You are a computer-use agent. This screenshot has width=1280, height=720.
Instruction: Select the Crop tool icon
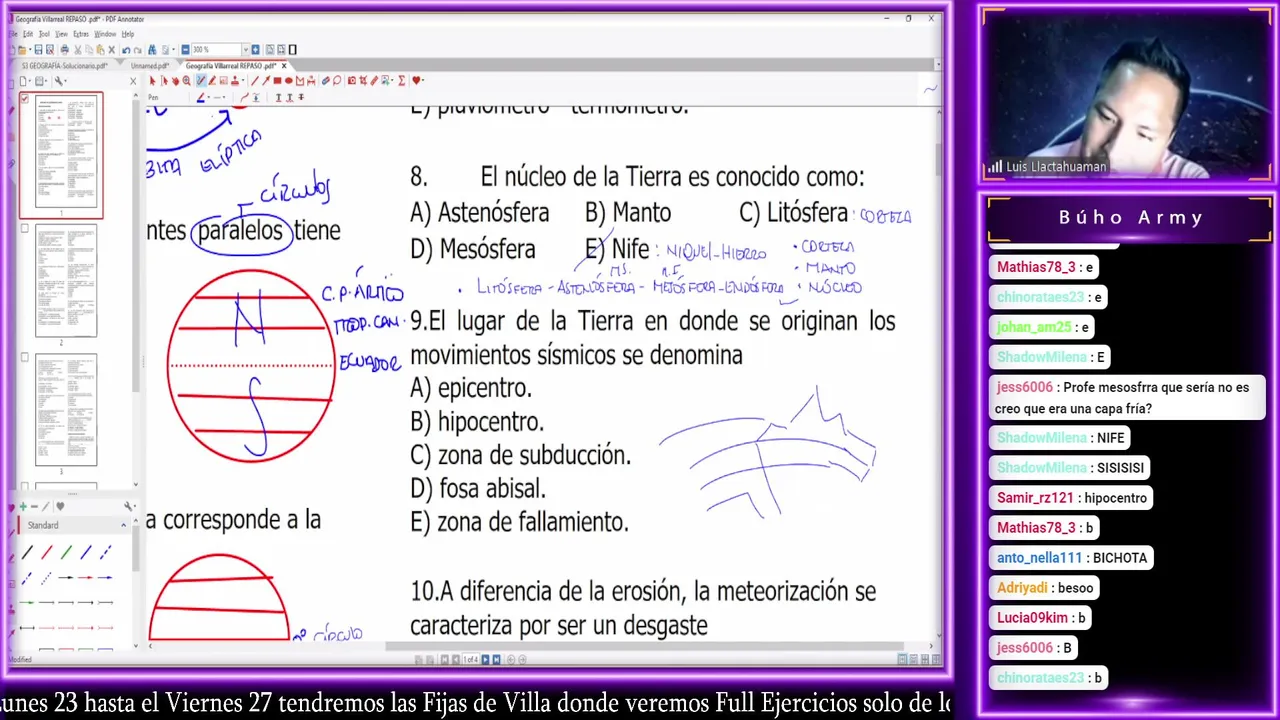(x=363, y=81)
